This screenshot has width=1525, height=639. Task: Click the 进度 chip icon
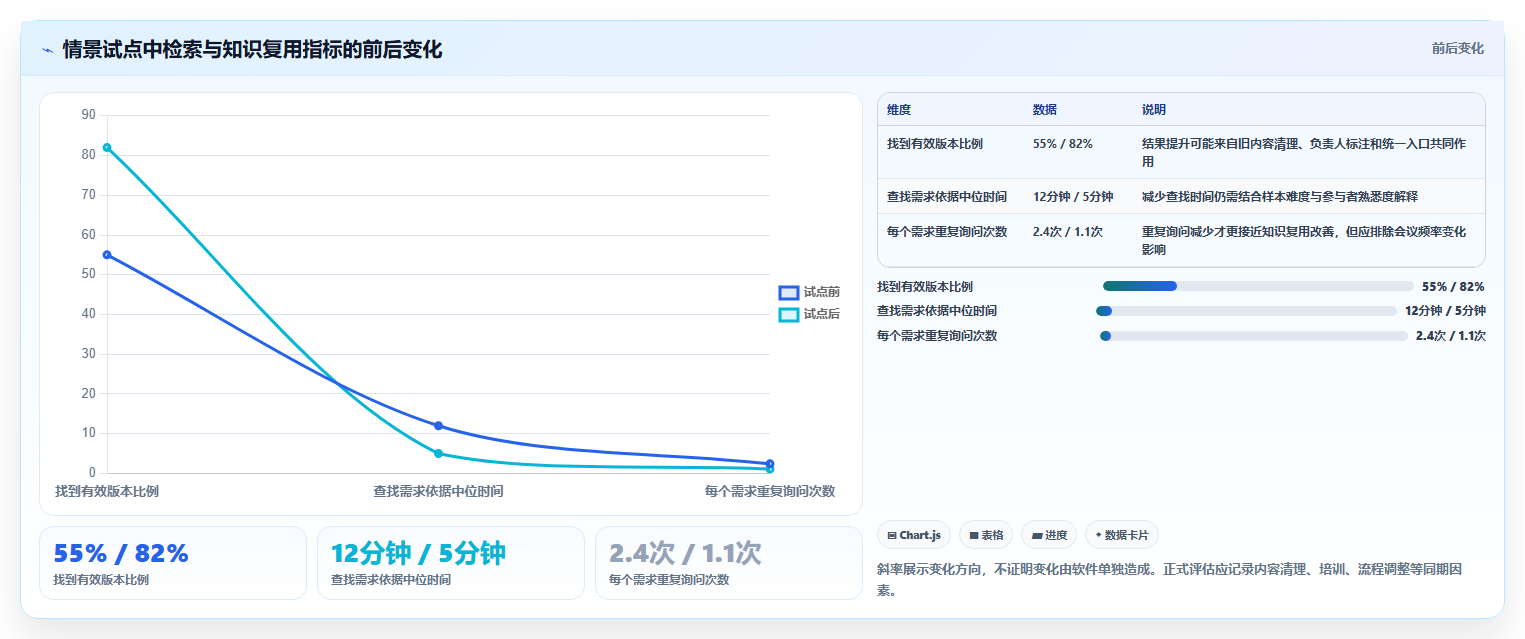[x=1037, y=536]
